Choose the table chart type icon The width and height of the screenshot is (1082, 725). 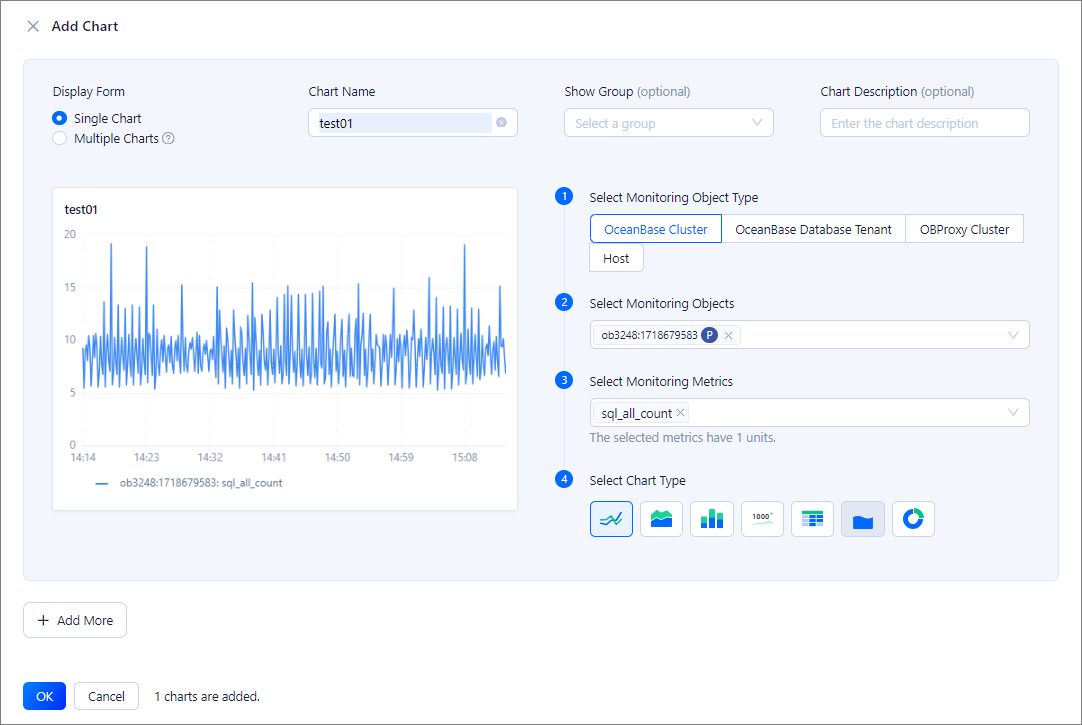click(812, 519)
